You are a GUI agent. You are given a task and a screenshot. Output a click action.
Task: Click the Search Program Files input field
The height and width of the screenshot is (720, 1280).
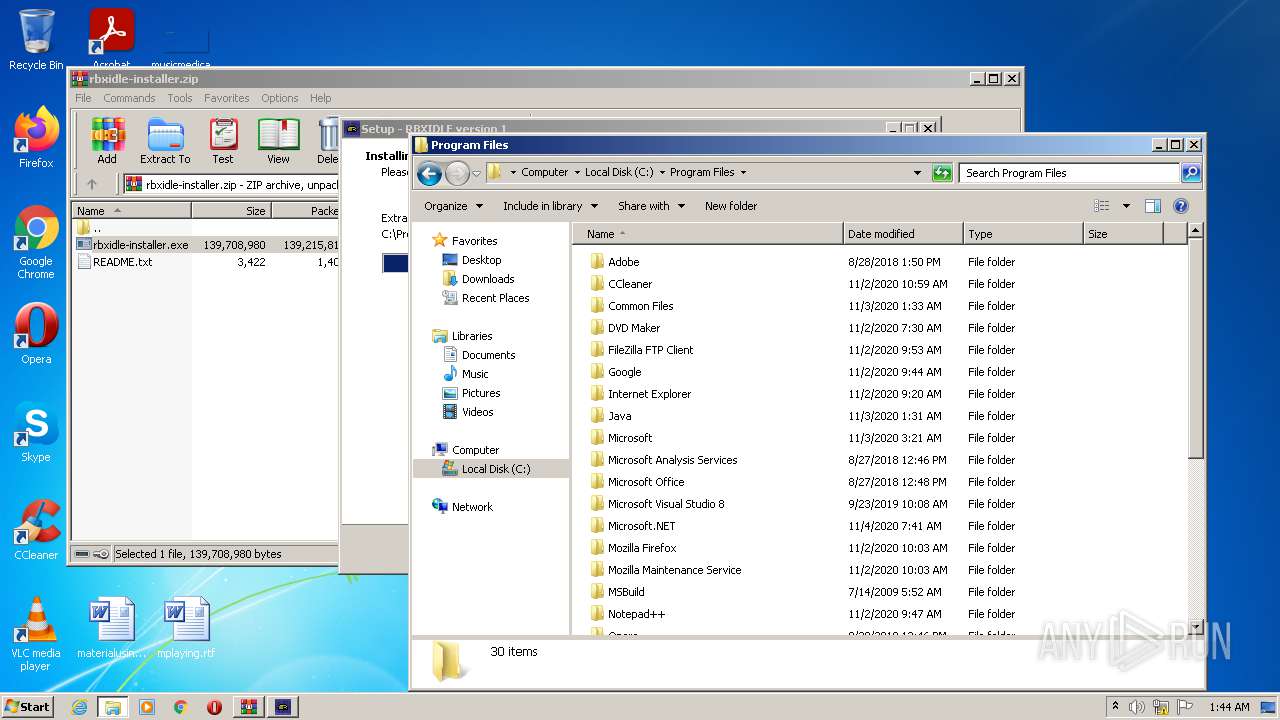click(x=1069, y=173)
